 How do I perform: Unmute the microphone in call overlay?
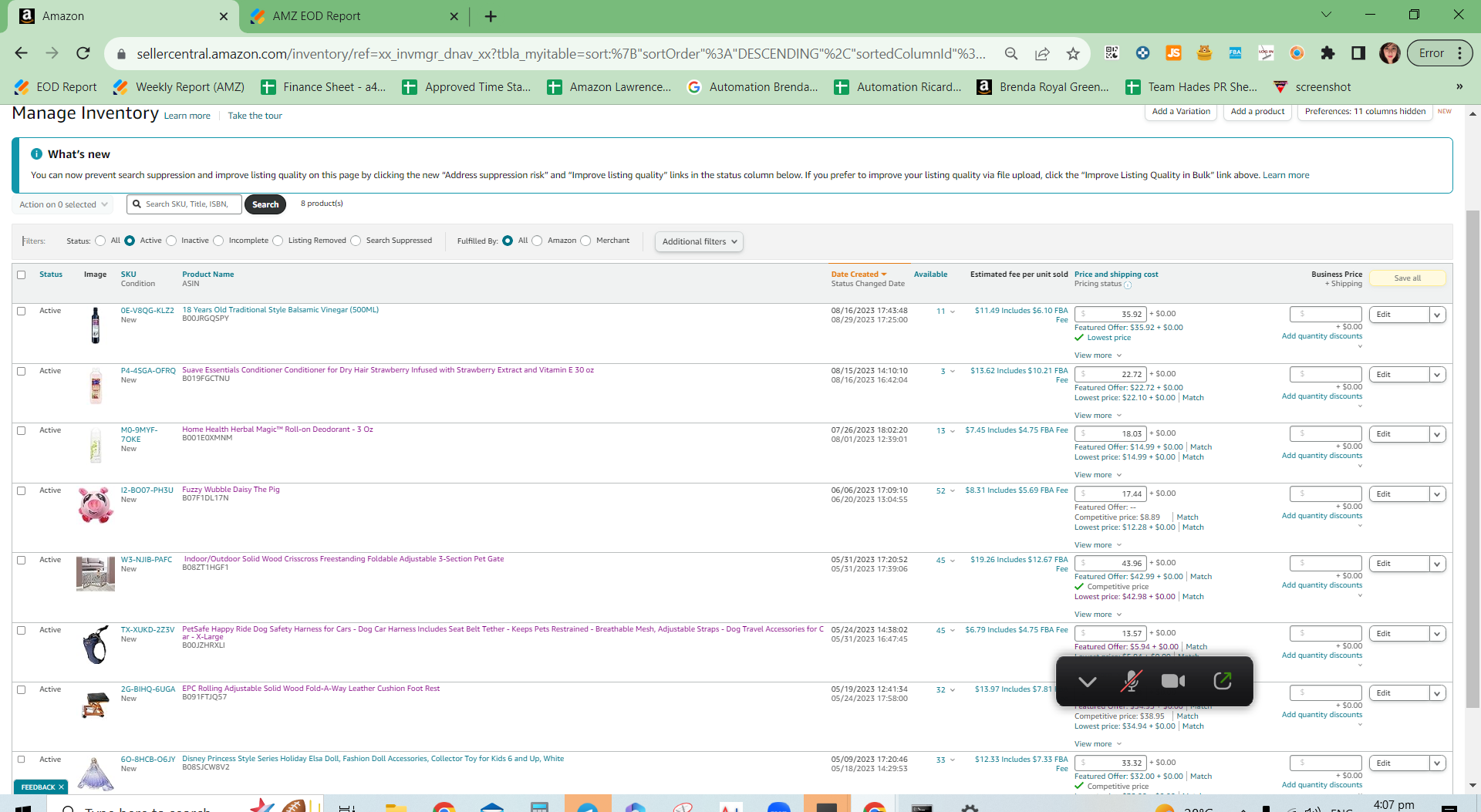coord(1131,681)
